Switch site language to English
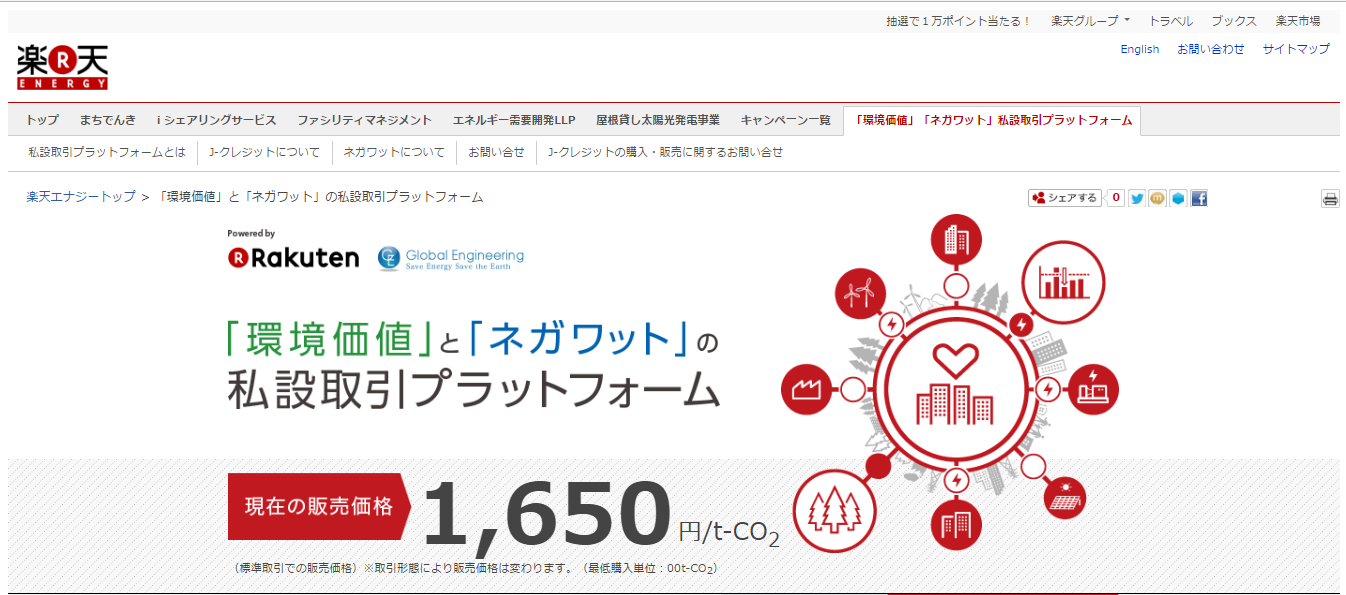The height and width of the screenshot is (595, 1346). (1140, 49)
